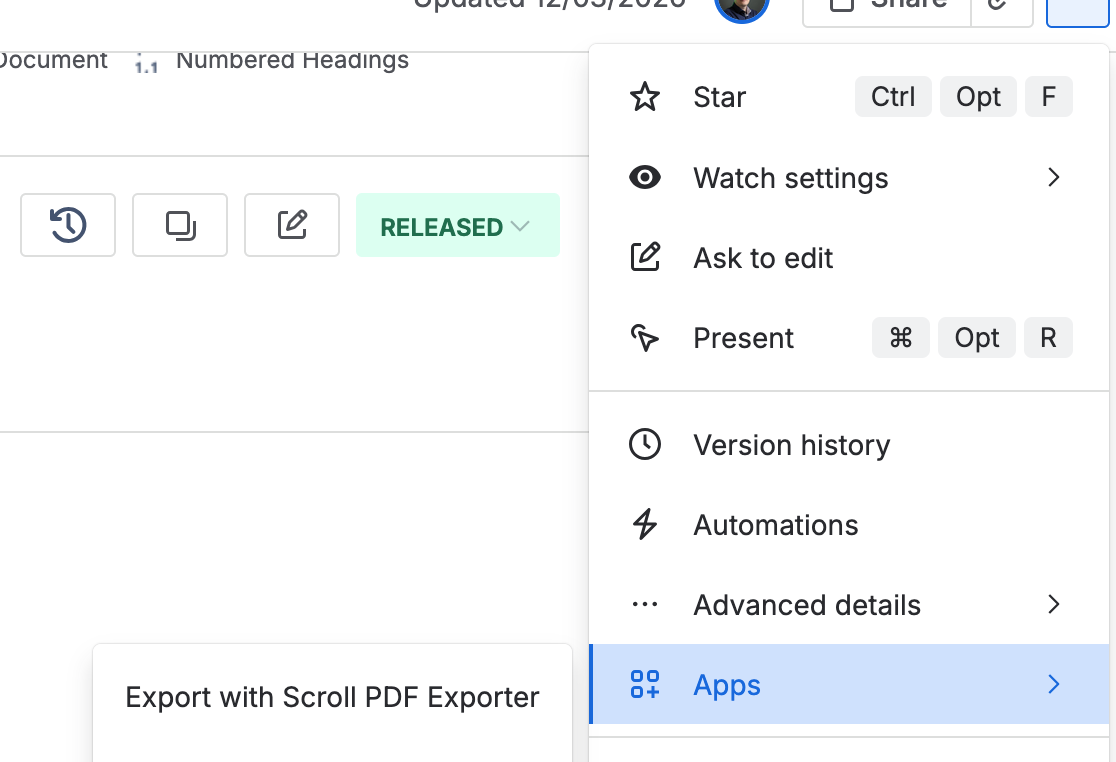Click the star icon
1116x762 pixels.
click(x=645, y=97)
